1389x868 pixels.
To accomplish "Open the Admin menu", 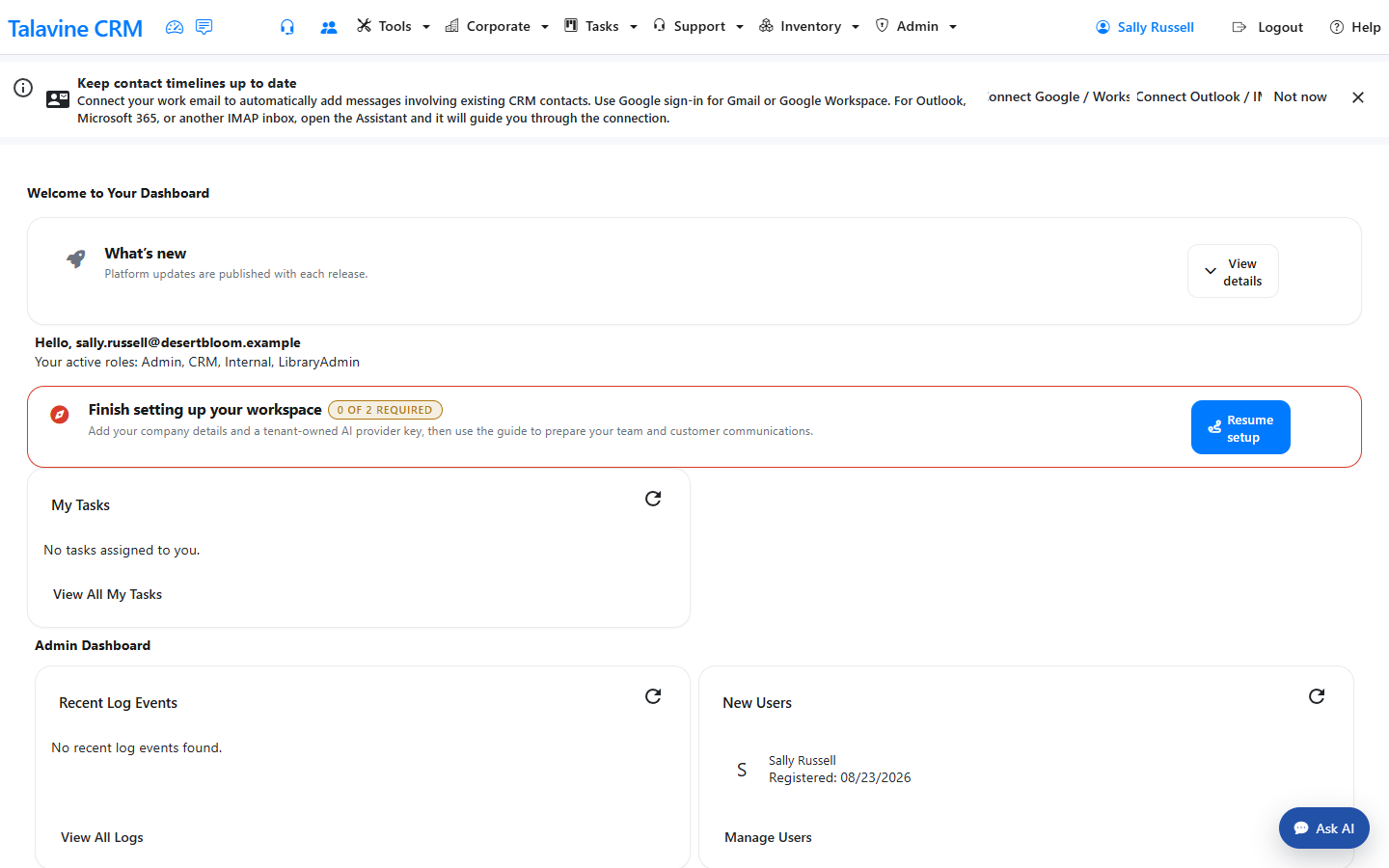I will coord(915,26).
